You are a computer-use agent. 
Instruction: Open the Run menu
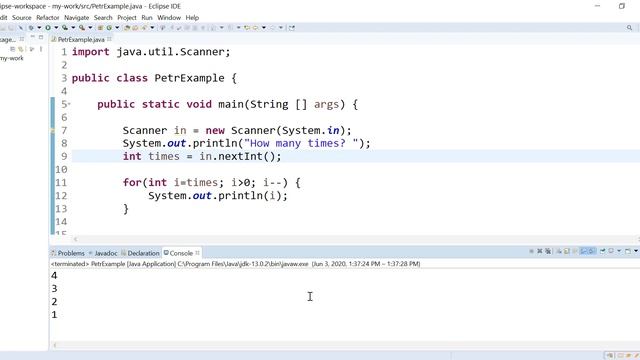(x=147, y=18)
